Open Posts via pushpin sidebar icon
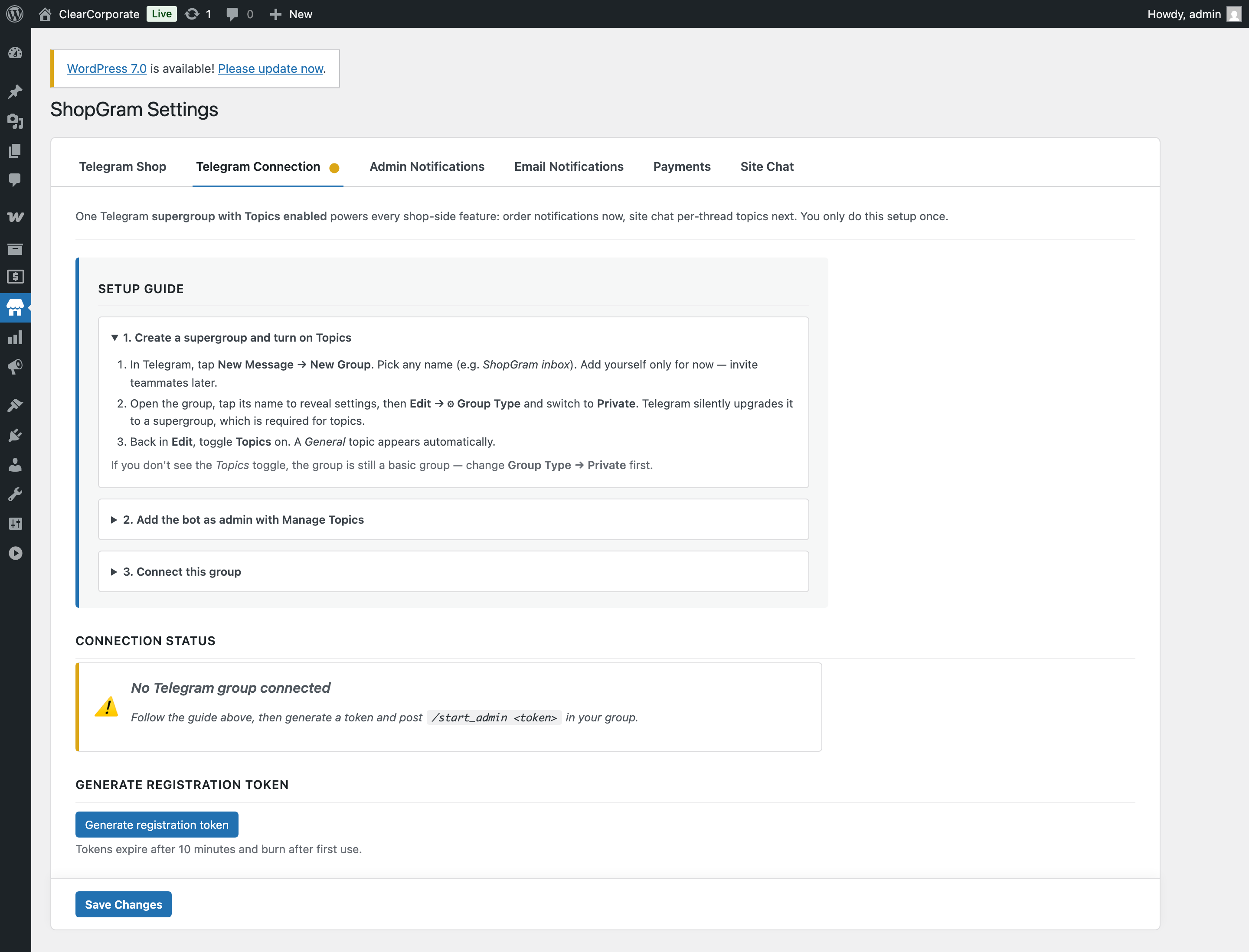Screen dimensions: 1249x952 coord(15,91)
